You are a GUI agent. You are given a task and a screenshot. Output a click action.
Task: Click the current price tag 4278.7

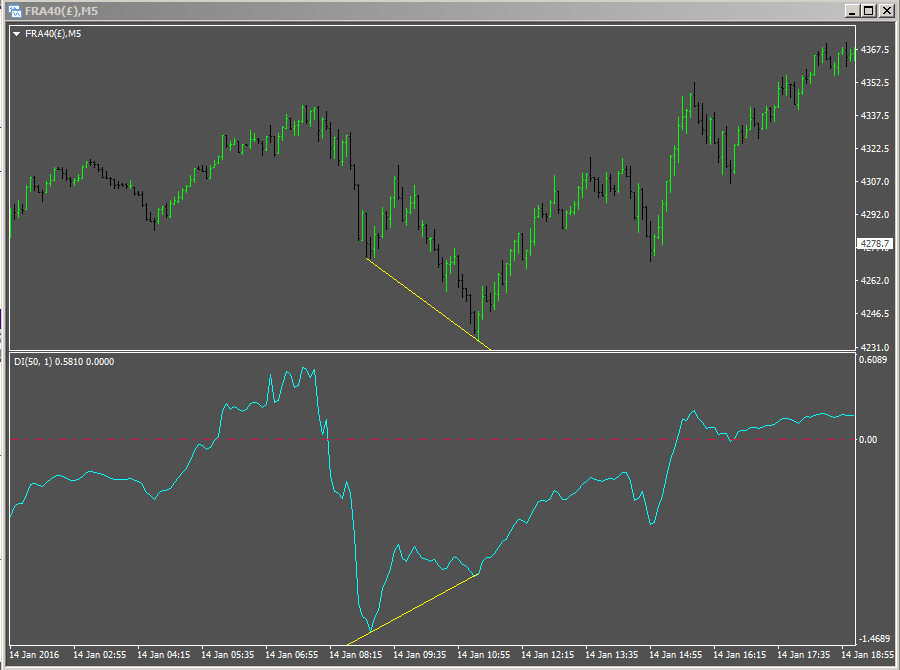pyautogui.click(x=873, y=241)
